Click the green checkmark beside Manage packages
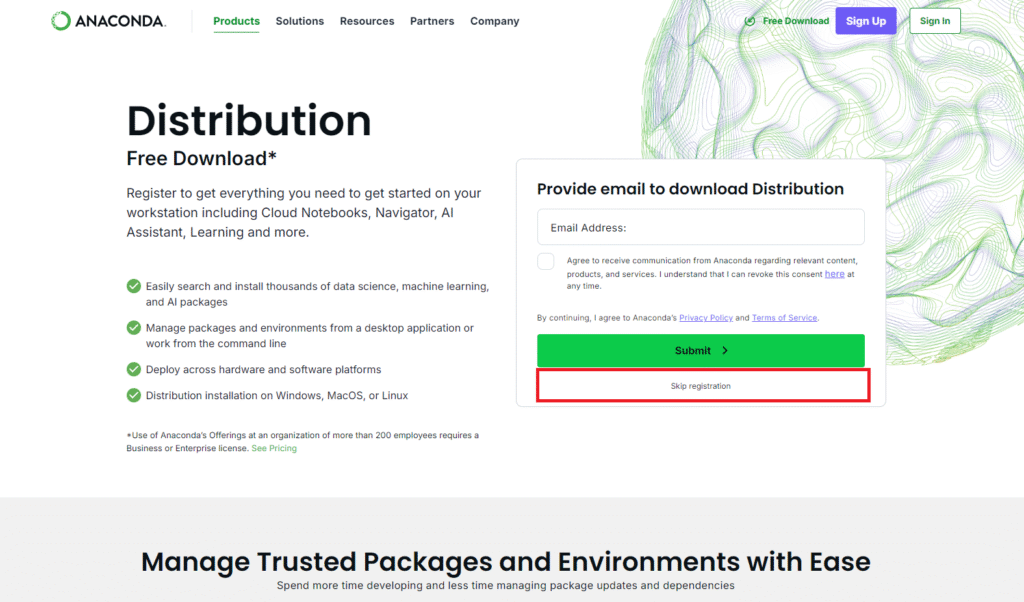Image resolution: width=1024 pixels, height=602 pixels. pyautogui.click(x=133, y=328)
